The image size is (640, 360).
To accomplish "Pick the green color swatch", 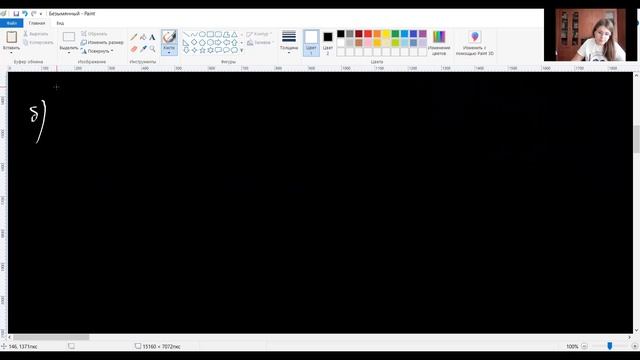I will [396, 34].
